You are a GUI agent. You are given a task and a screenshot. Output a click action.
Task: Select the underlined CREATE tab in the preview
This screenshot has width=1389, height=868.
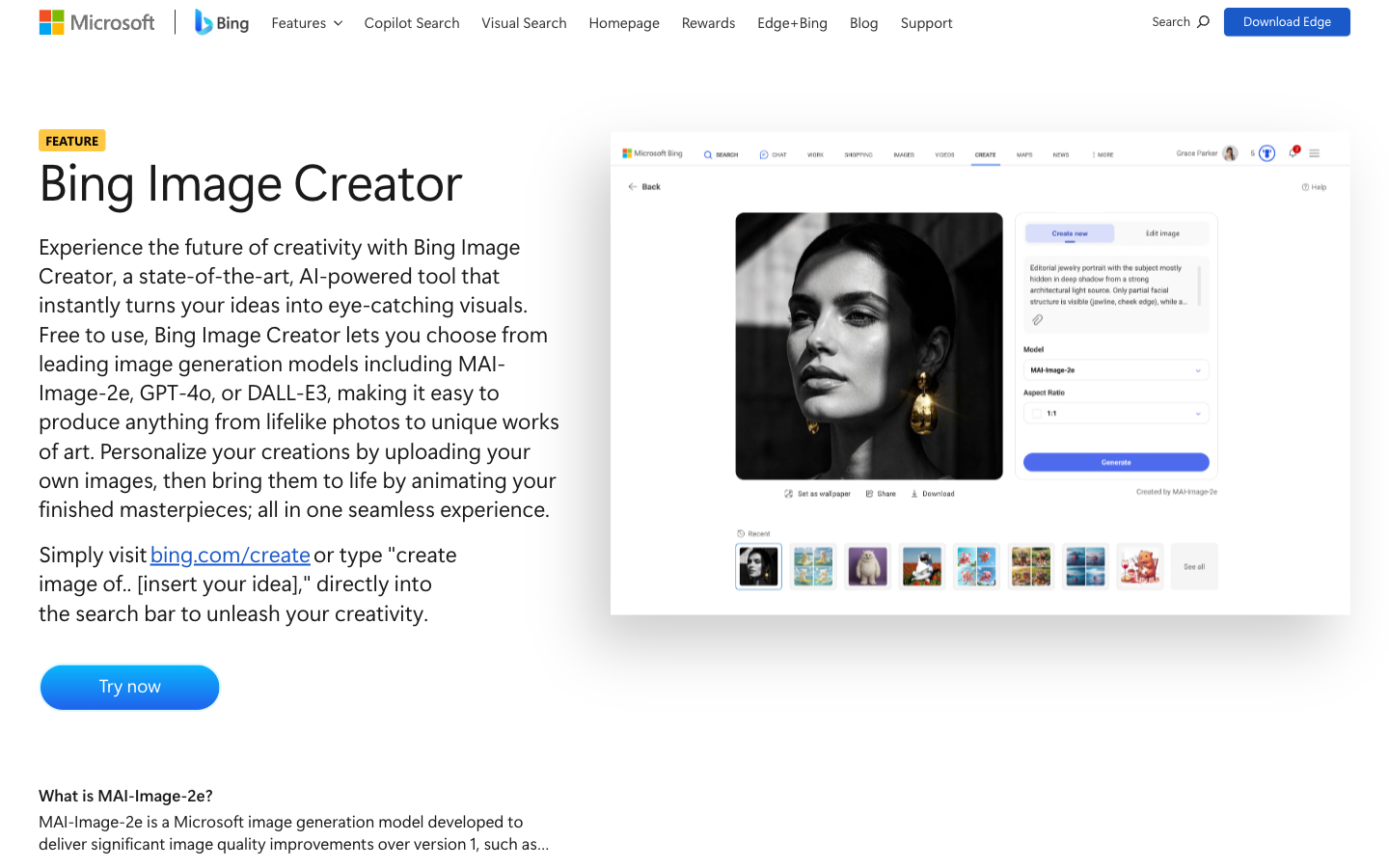tap(985, 155)
